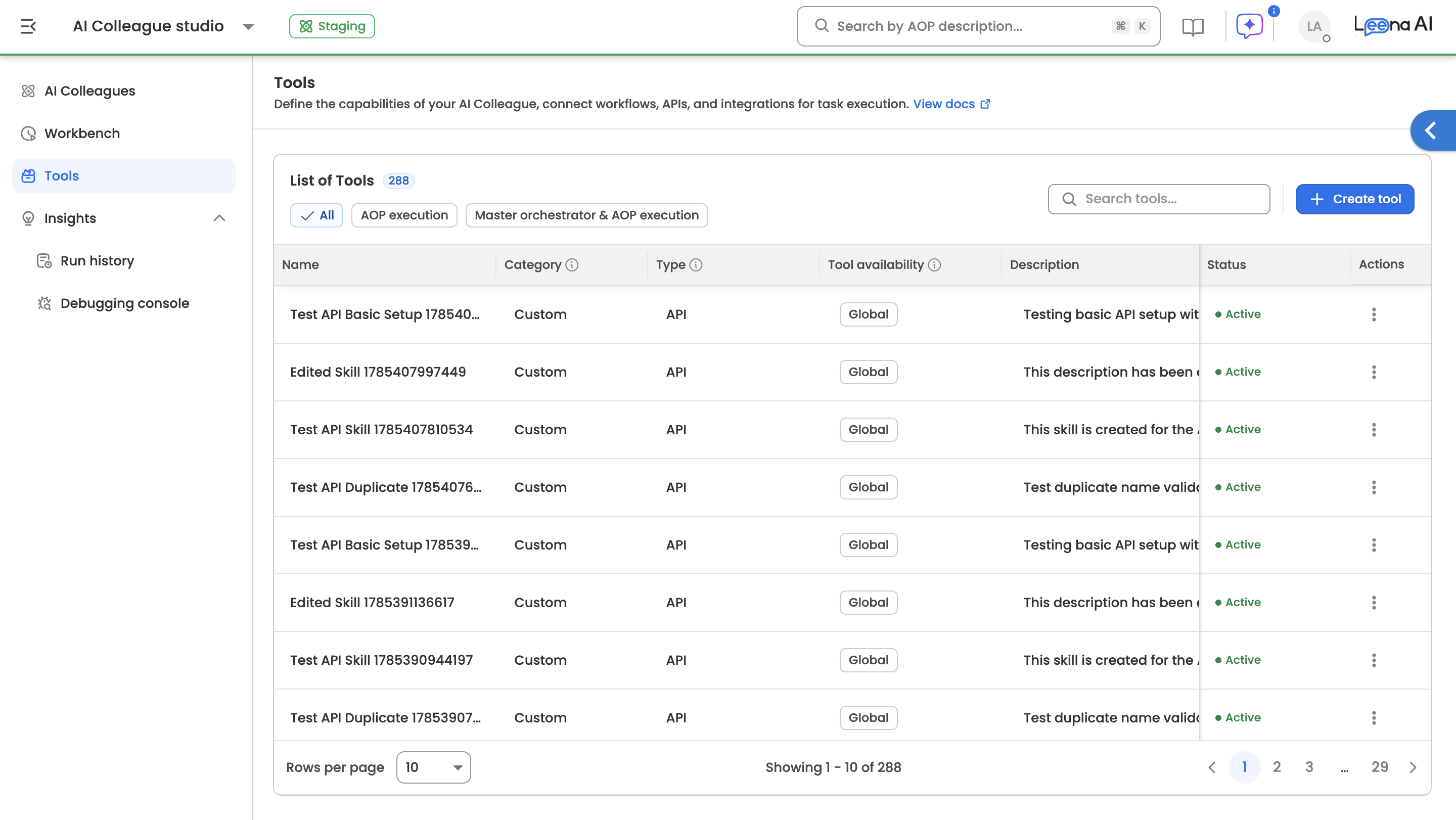Show Type column info tooltip
The image size is (1456, 820).
coord(696,264)
